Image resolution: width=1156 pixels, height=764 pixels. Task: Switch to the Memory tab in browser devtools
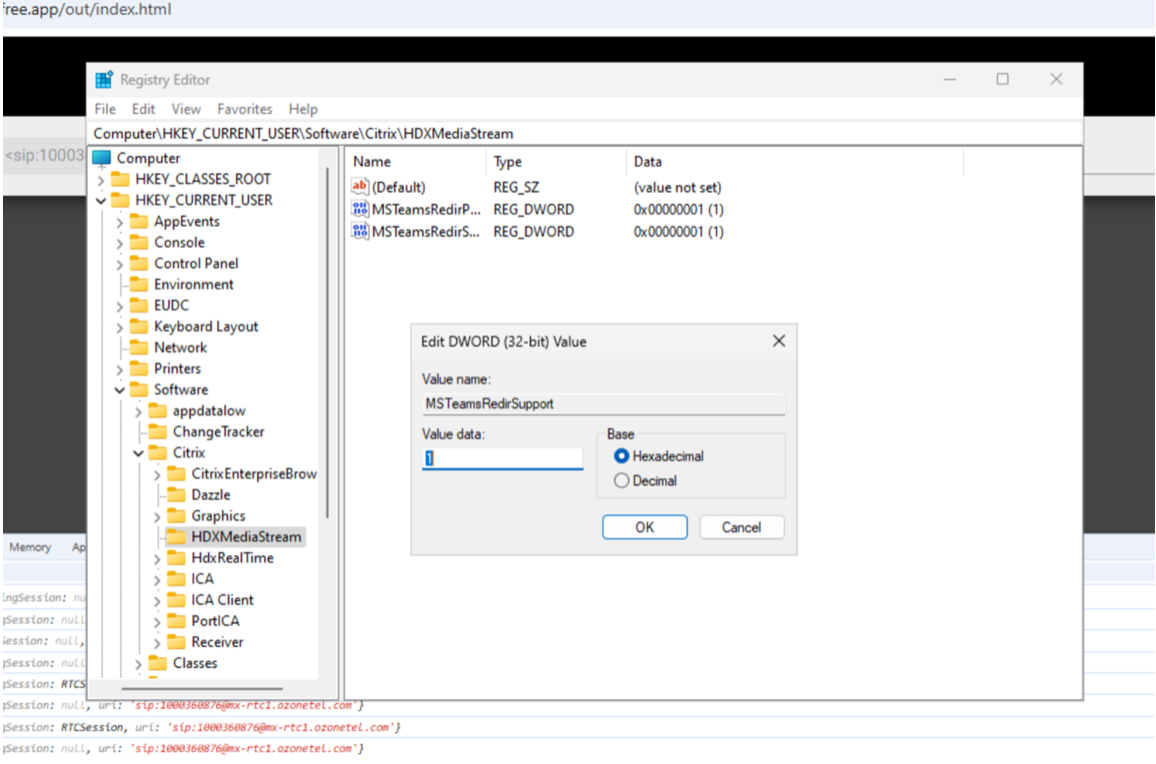coord(30,547)
